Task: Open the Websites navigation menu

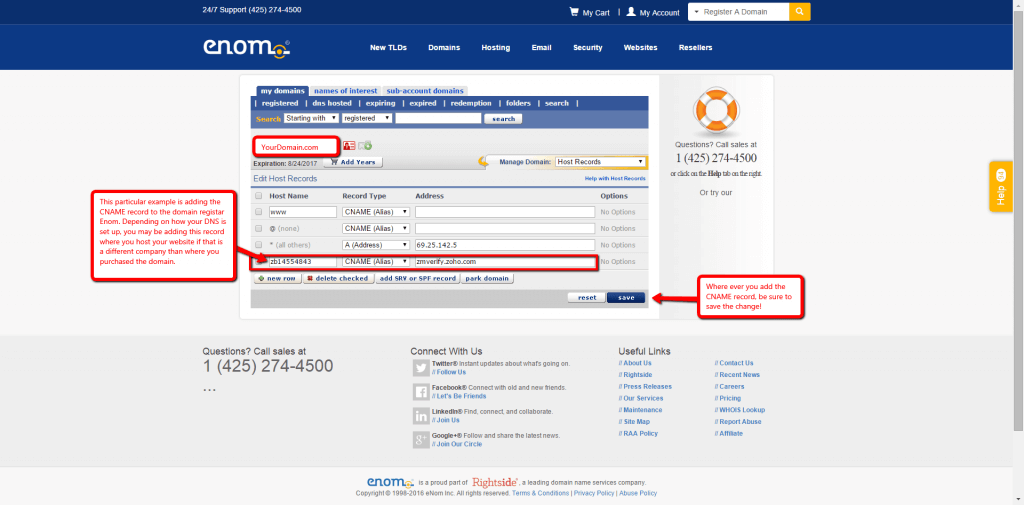Action: [x=641, y=48]
